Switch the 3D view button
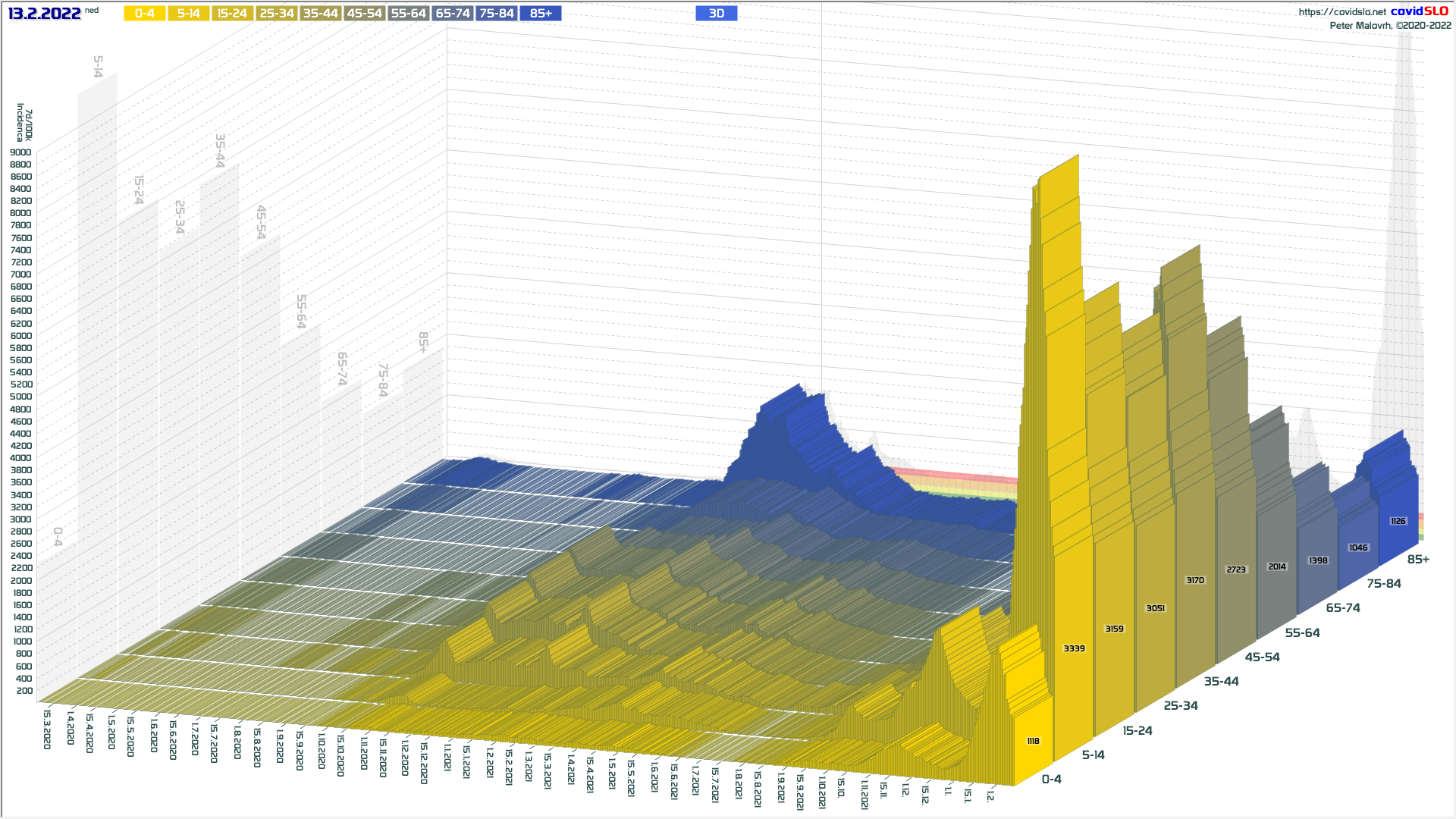This screenshot has height=819, width=1456. coord(716,14)
